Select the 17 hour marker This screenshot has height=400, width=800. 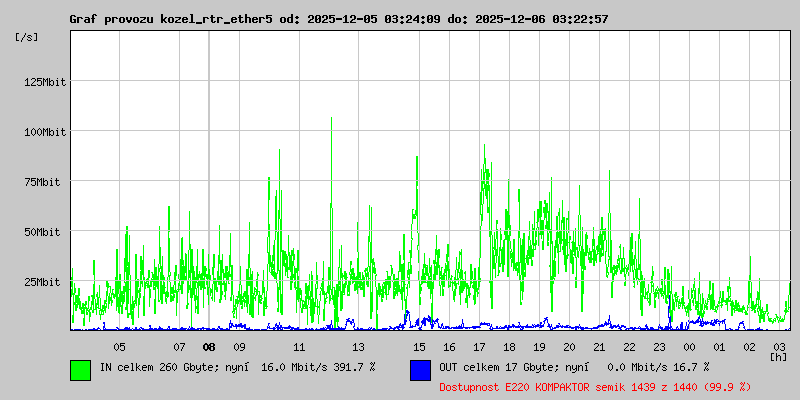click(x=479, y=347)
